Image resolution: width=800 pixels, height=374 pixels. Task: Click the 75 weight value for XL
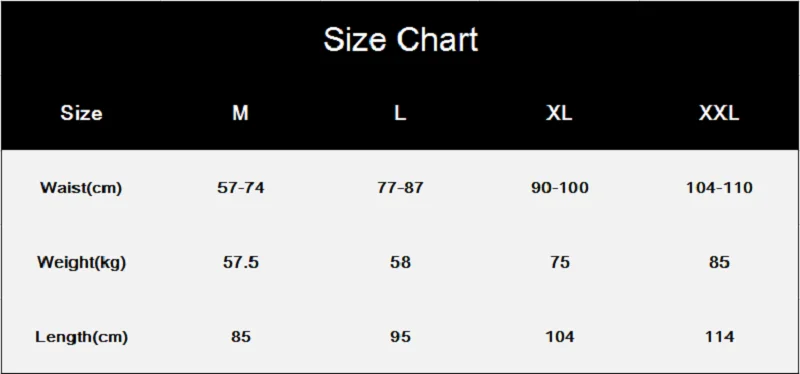(x=559, y=262)
